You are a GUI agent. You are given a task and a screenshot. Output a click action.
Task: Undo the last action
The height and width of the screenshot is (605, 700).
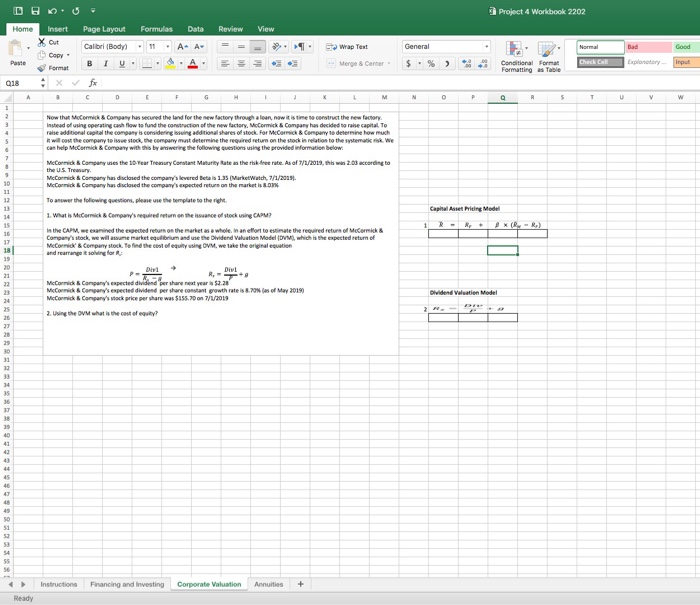tap(51, 11)
